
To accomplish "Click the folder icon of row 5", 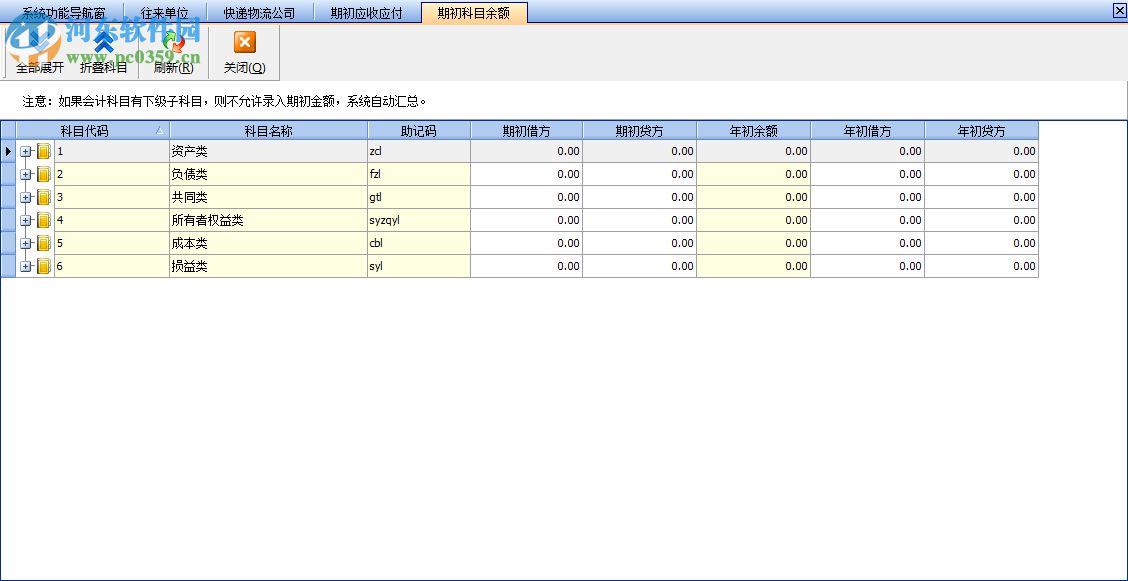I will 45,244.
